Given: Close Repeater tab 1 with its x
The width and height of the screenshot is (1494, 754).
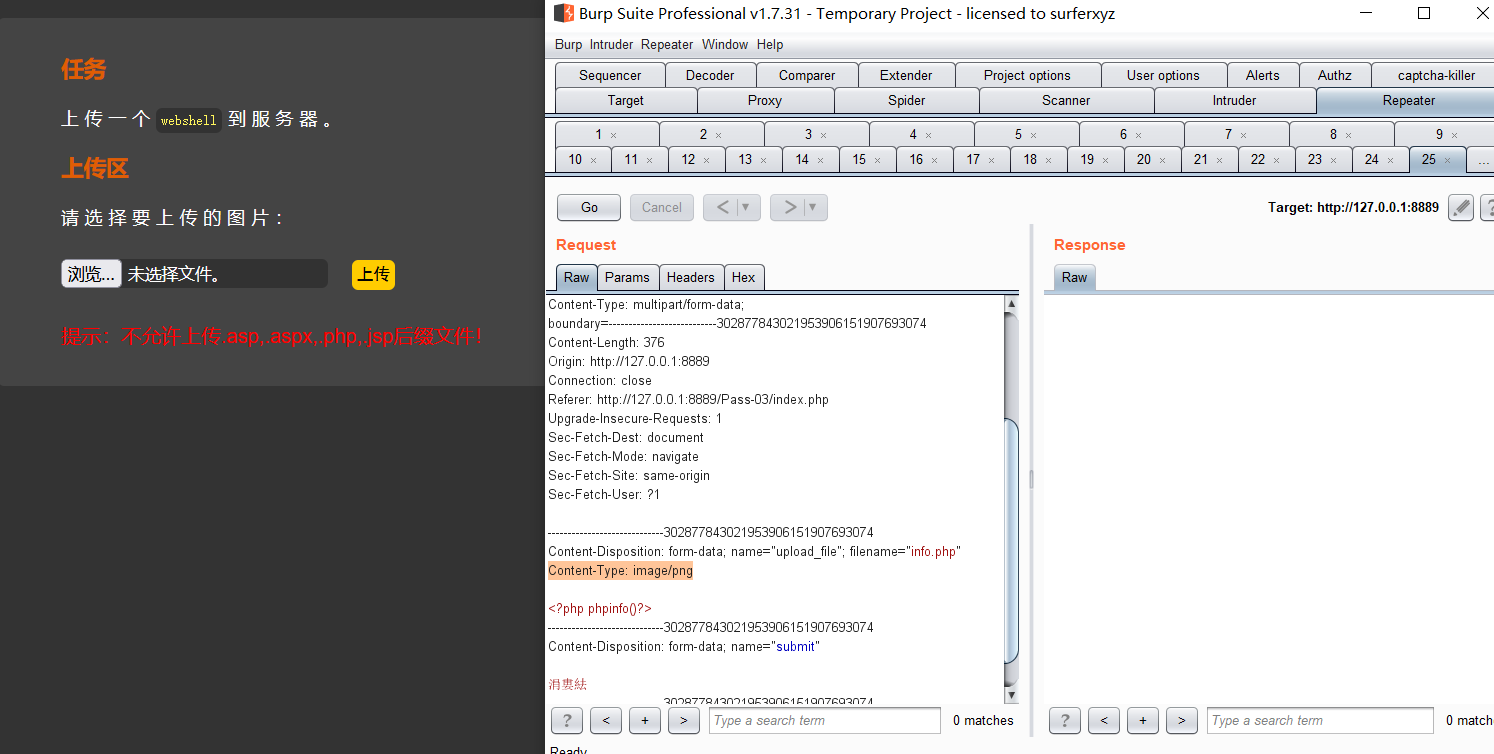Looking at the screenshot, I should point(613,135).
